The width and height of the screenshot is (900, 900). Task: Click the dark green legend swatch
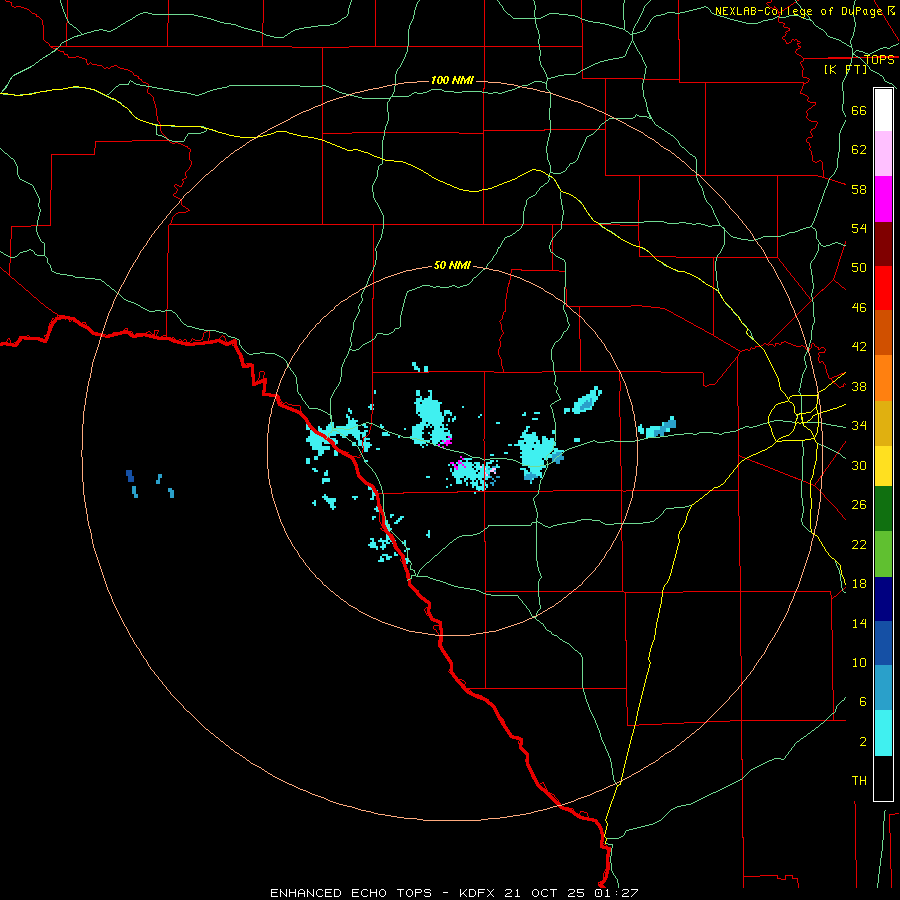(883, 509)
